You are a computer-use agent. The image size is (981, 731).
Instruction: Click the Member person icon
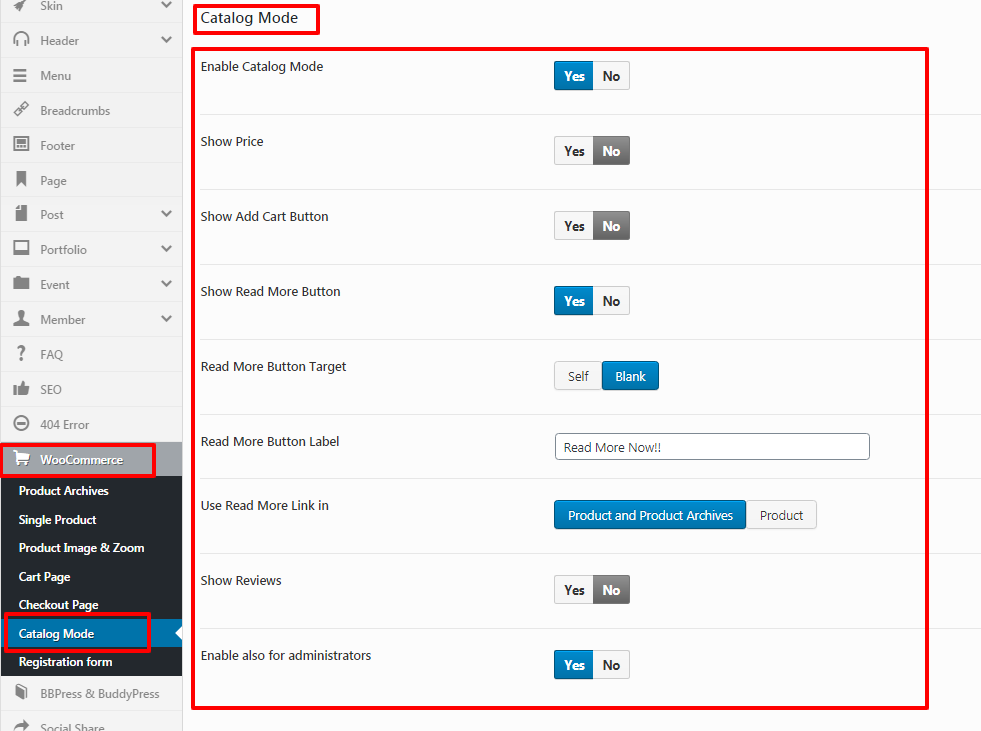click(21, 318)
